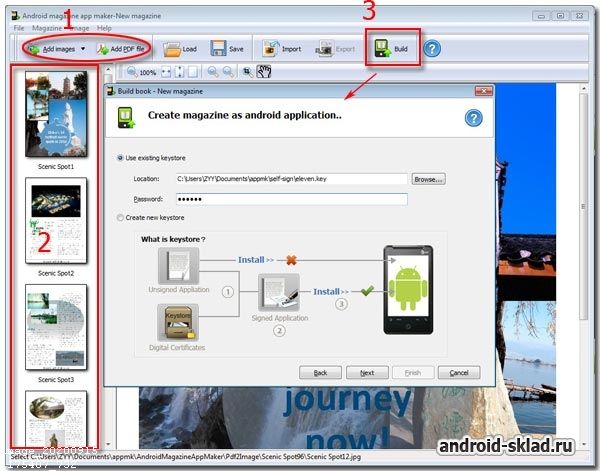600x471 pixels.
Task: Click the 100% zoom magnifier icon
Action: tap(132, 72)
